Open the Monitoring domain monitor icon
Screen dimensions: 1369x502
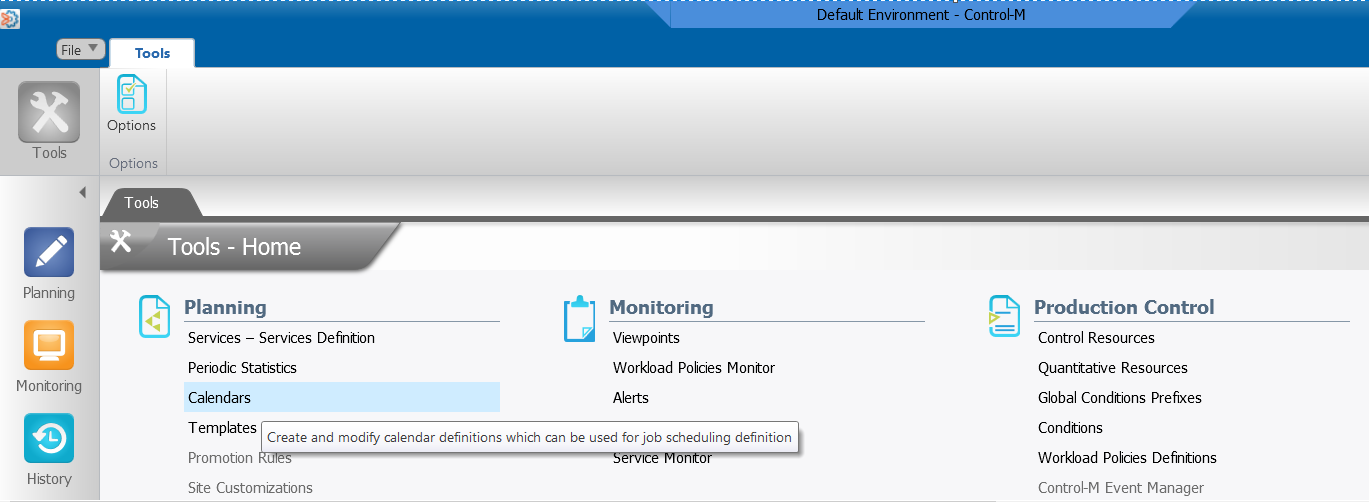point(49,346)
